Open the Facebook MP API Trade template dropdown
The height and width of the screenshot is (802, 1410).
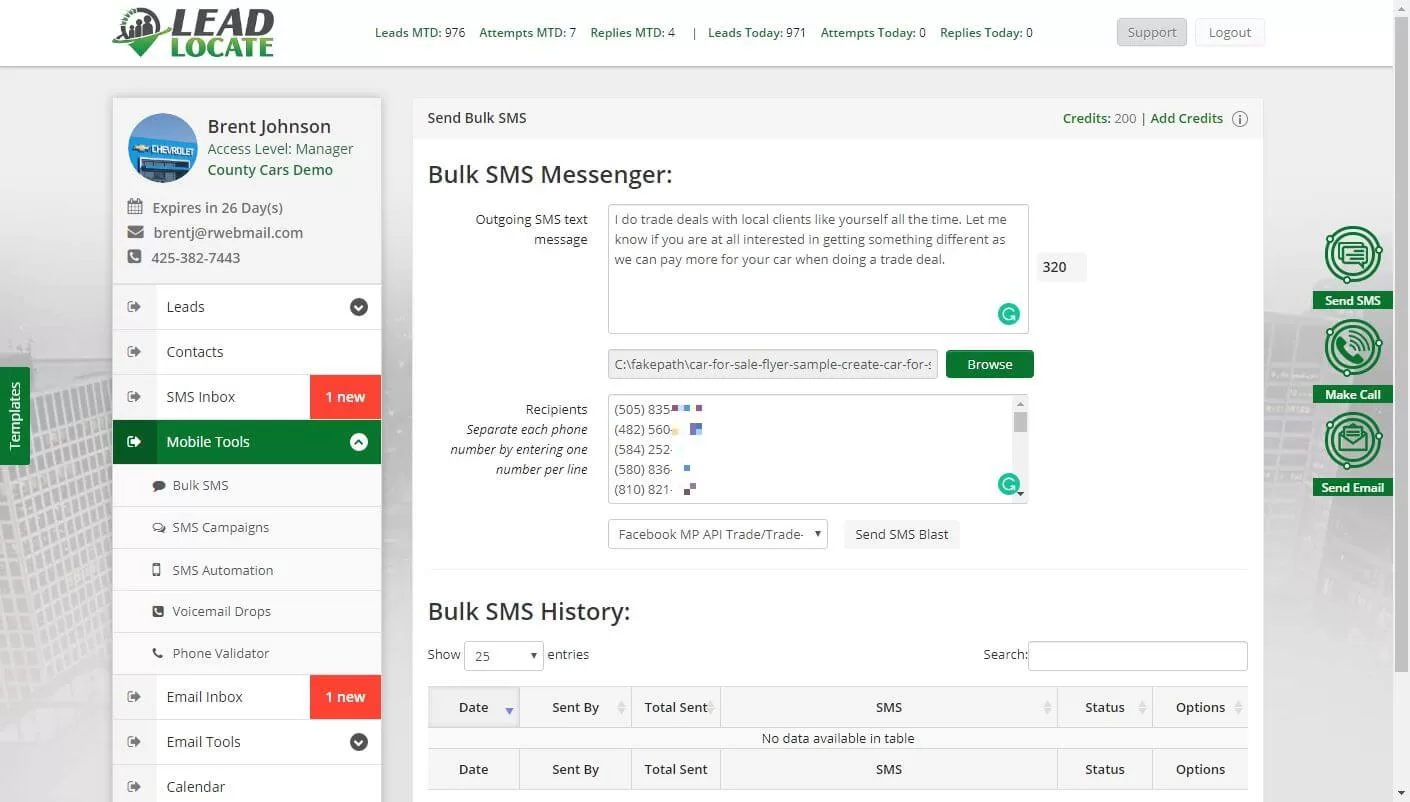pyautogui.click(x=718, y=534)
